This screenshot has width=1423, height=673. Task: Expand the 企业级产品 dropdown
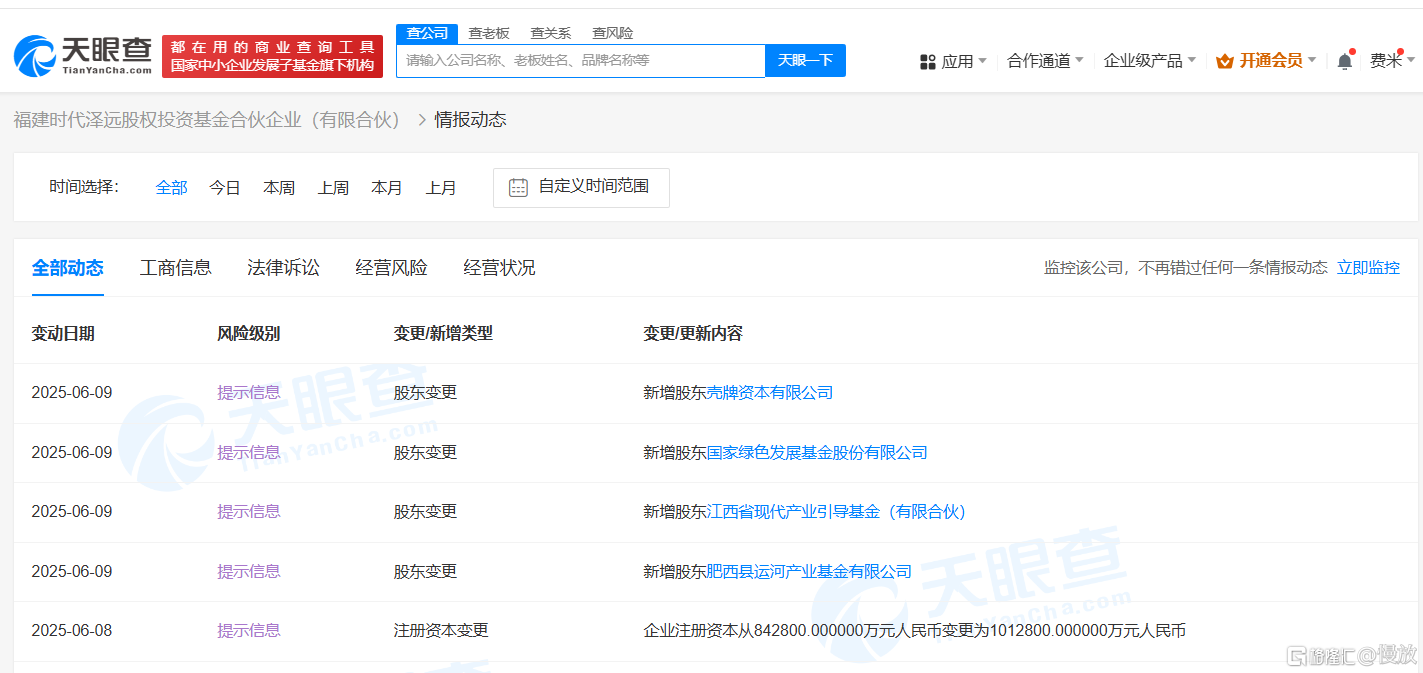[x=1150, y=61]
